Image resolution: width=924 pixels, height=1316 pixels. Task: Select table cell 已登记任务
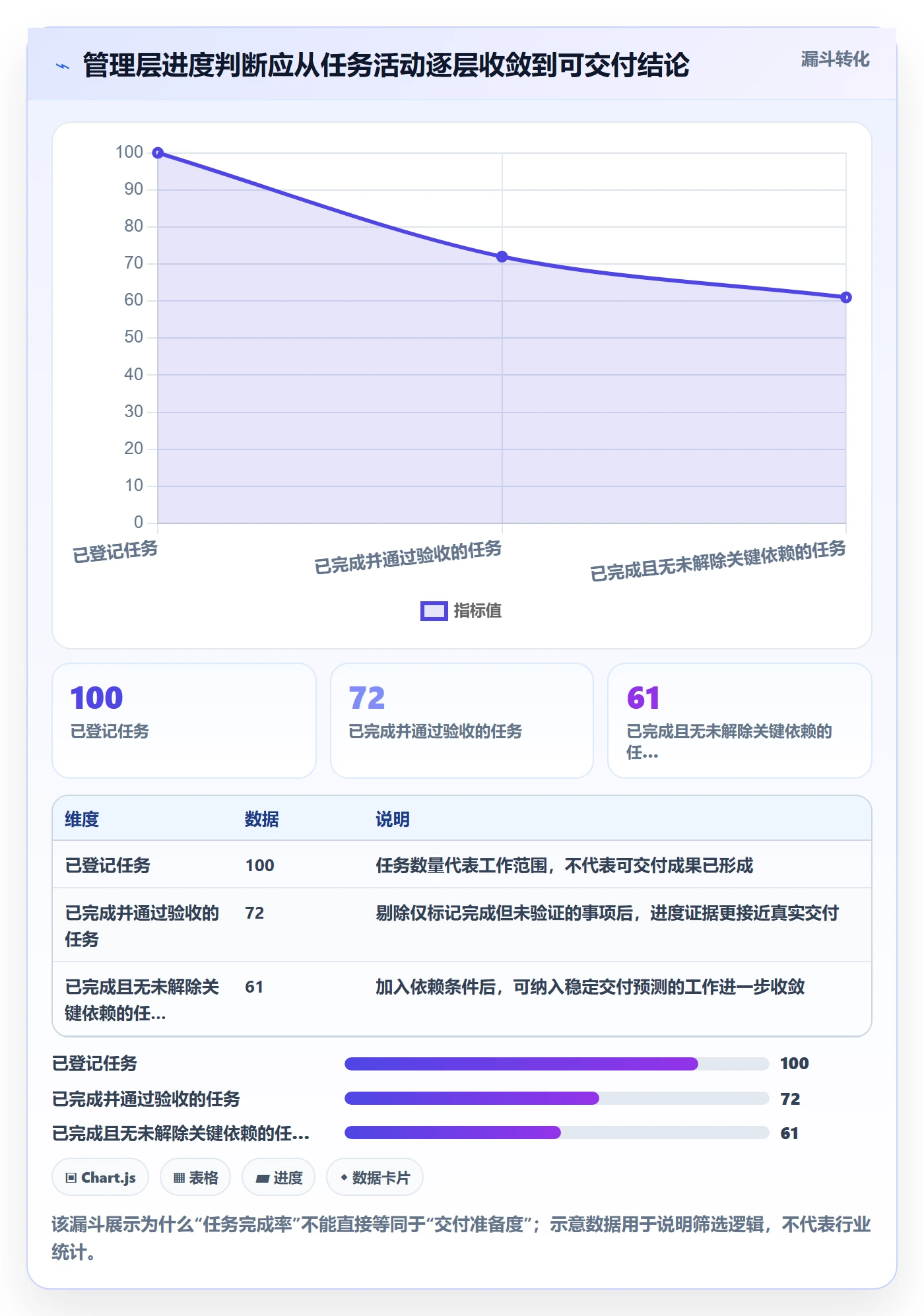[108, 865]
